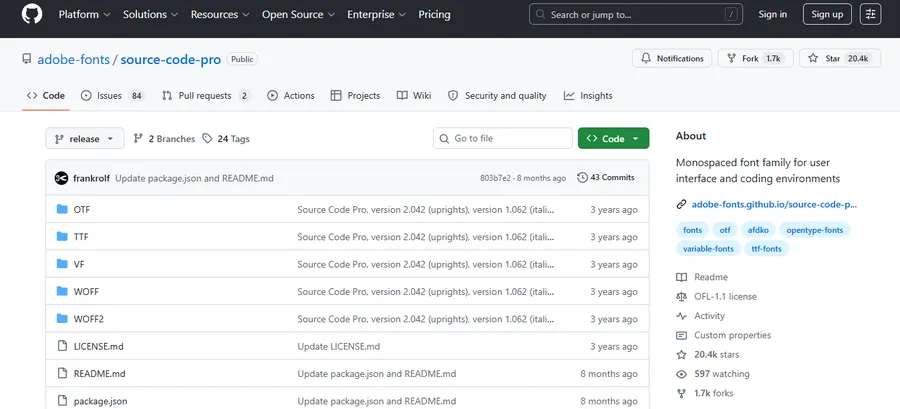Click the Update LICENSE.md commit message
The height and width of the screenshot is (409, 900).
(339, 346)
